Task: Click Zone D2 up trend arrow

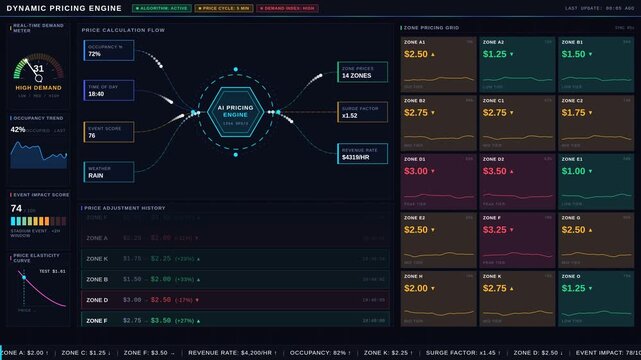Action: 512,171
